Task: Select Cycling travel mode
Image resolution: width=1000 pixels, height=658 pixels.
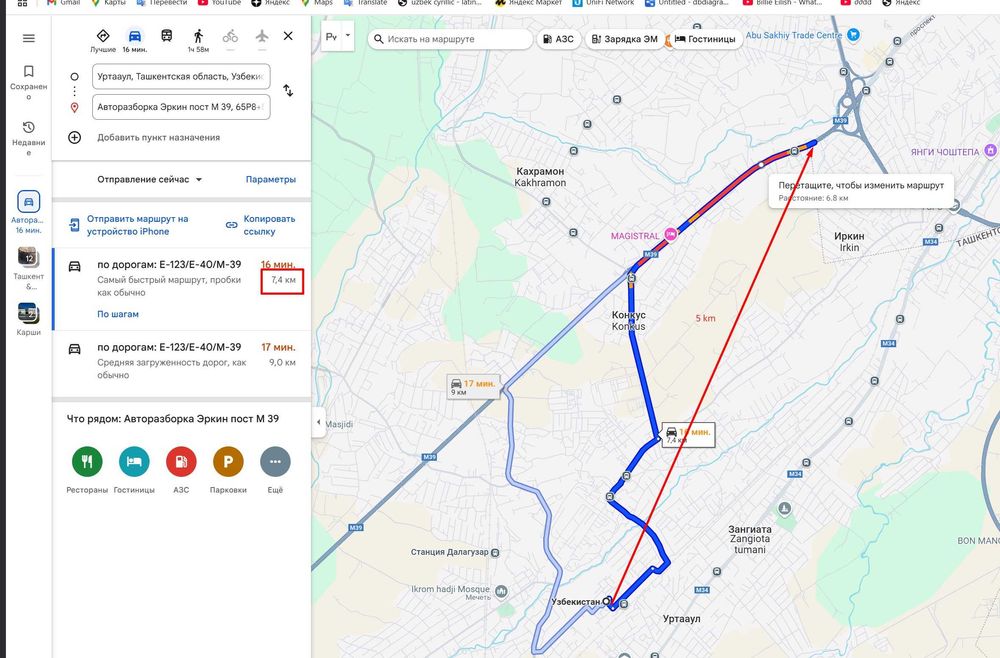Action: click(230, 36)
